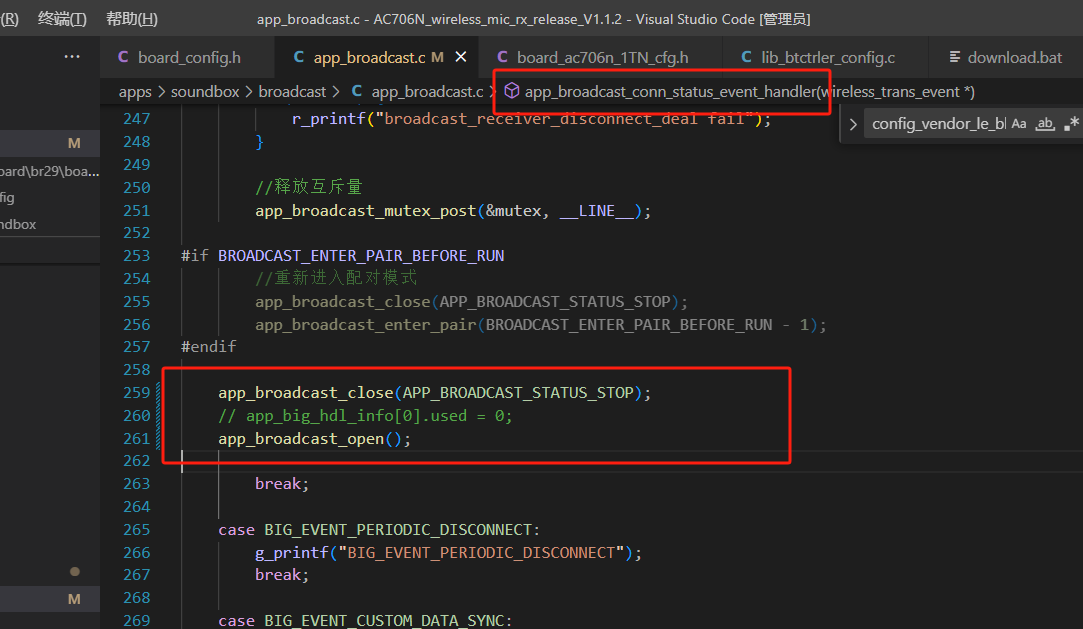This screenshot has height=629, width=1083.
Task: Select the broadcast breadcrumb segment
Action: click(x=291, y=92)
